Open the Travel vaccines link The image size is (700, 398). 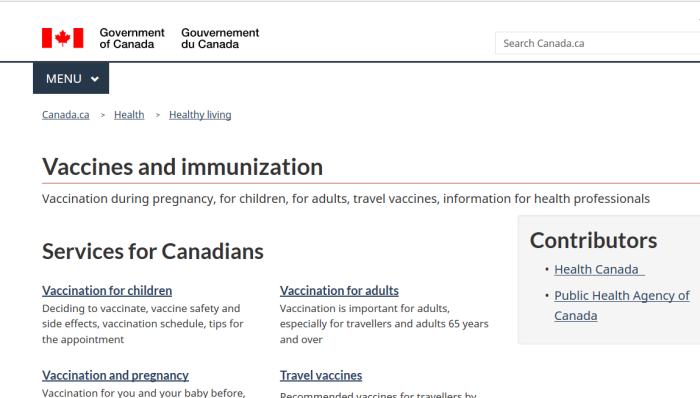tap(321, 375)
